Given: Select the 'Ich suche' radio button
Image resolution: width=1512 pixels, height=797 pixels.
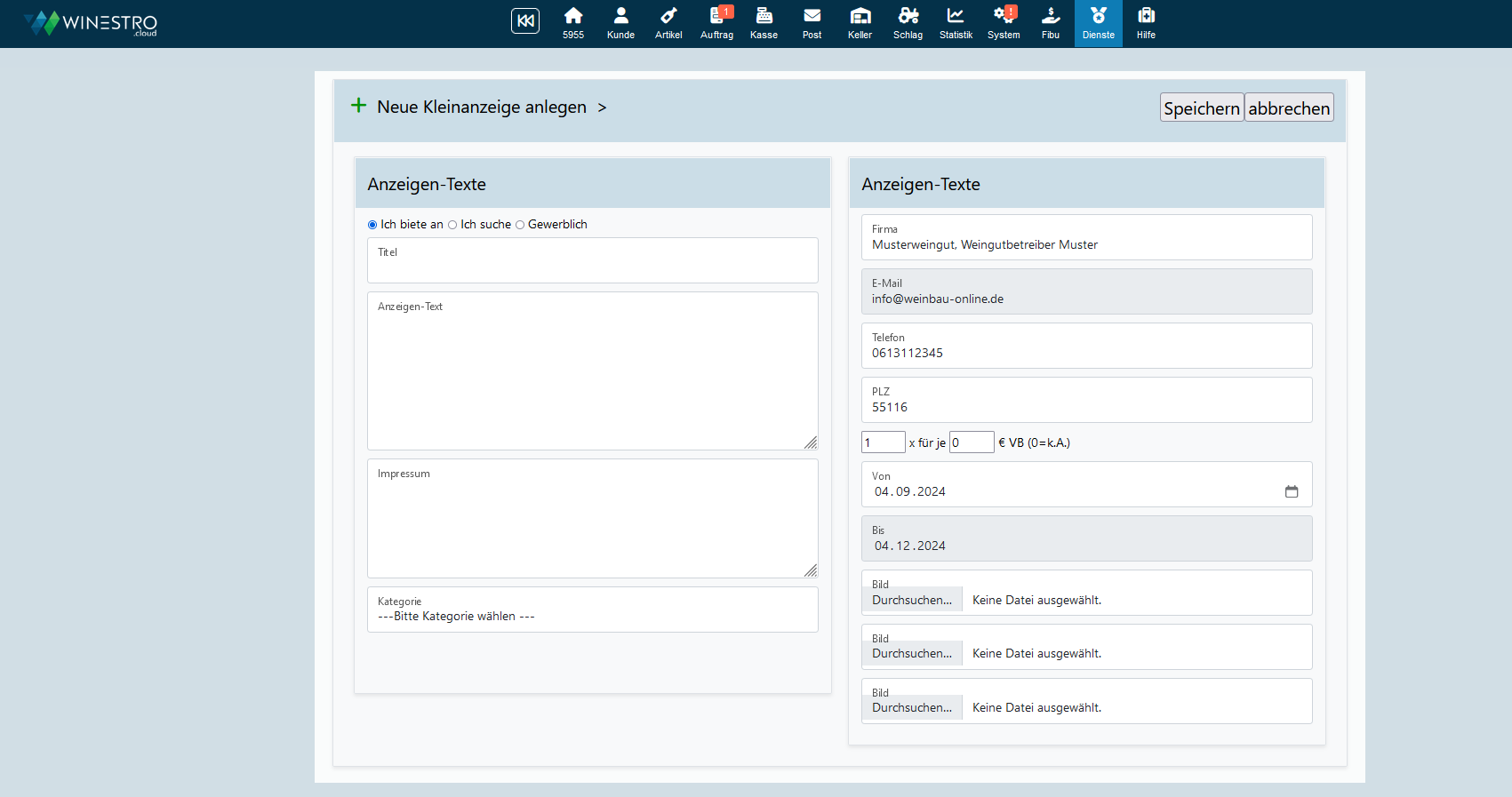Looking at the screenshot, I should point(452,225).
